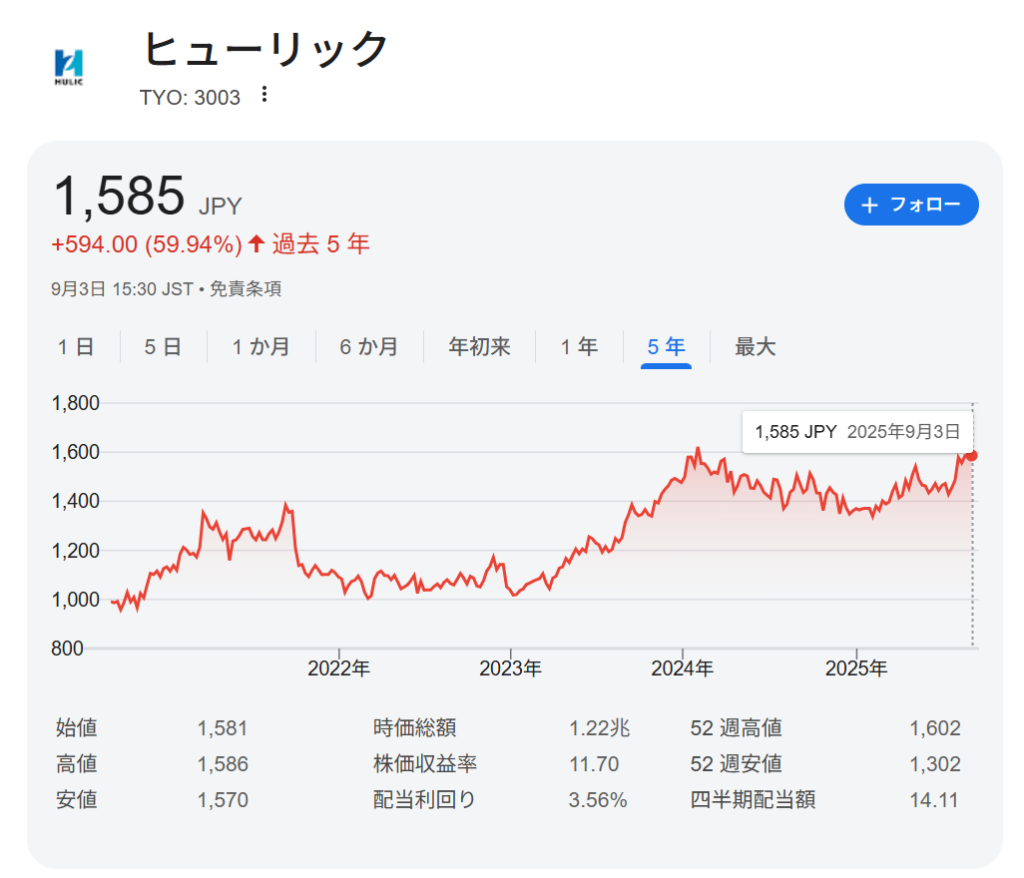Click the plus icon on フォロー button

870,205
